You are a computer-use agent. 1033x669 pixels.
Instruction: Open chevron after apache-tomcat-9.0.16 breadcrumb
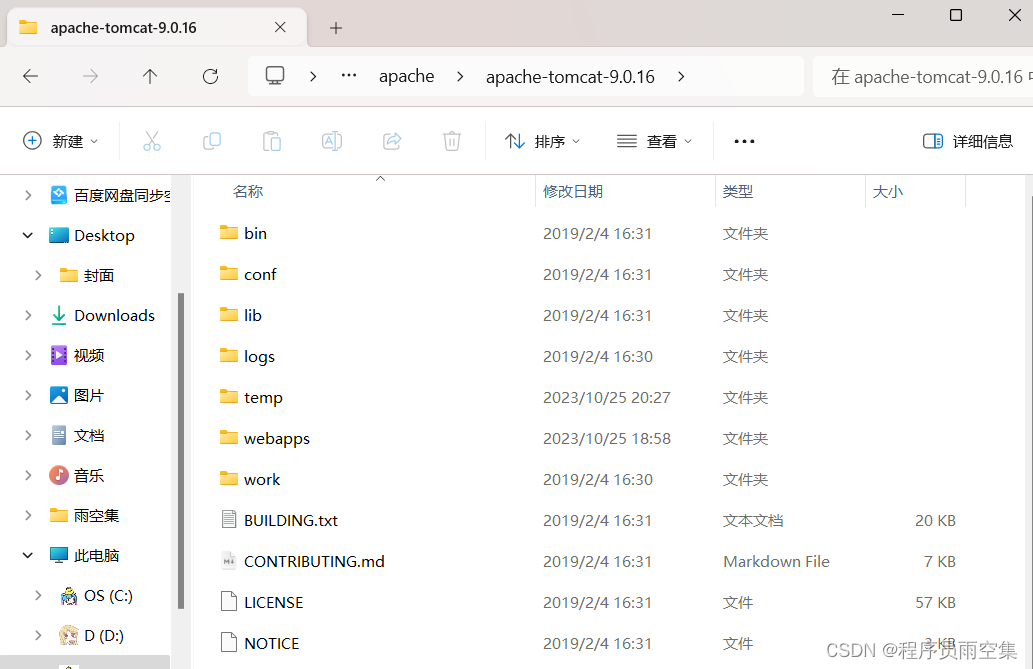pyautogui.click(x=681, y=76)
